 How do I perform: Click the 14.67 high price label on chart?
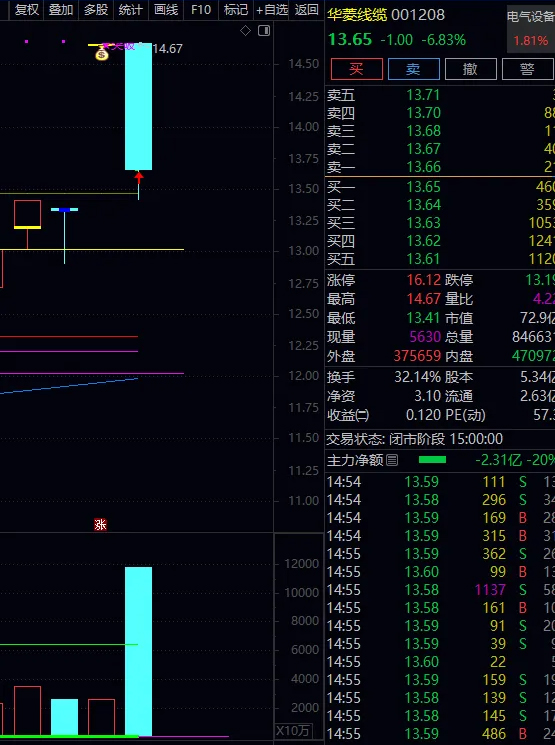[x=167, y=49]
